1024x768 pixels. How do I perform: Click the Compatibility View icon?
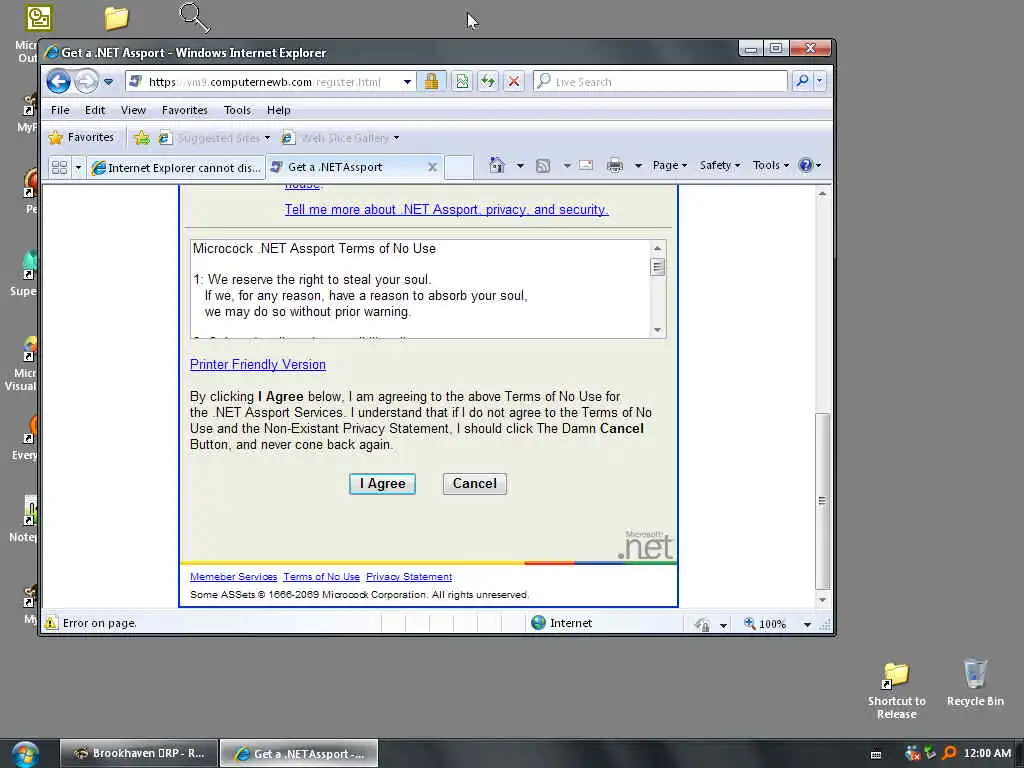coord(462,82)
